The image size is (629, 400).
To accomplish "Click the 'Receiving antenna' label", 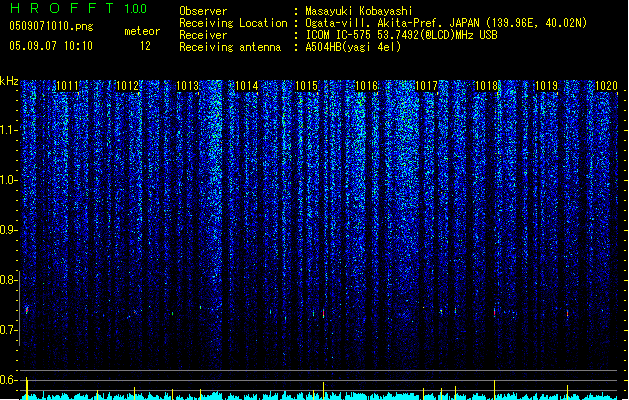I will click(x=230, y=47).
